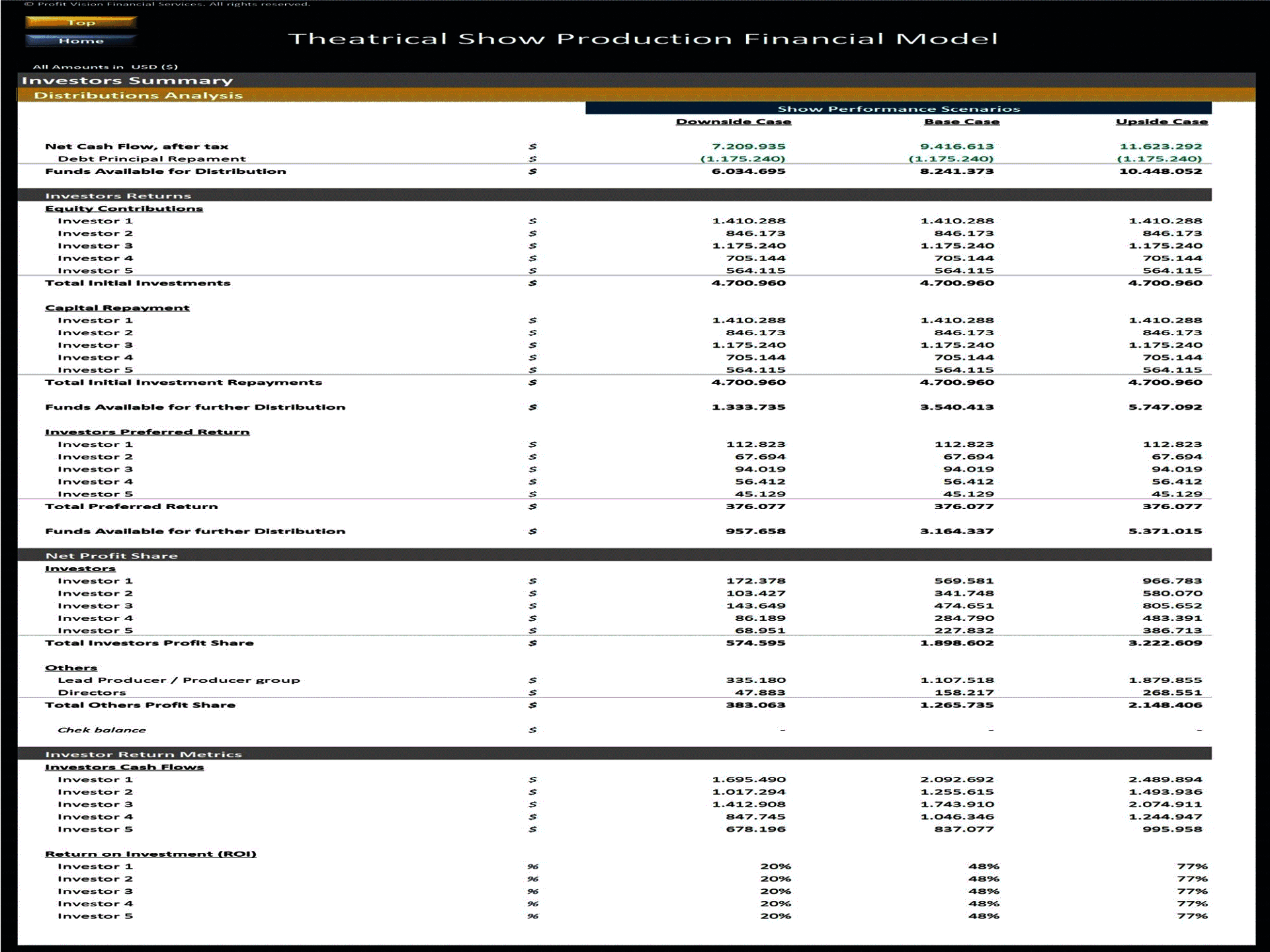Select the Downside Case column header
This screenshot has width=1270, height=952.
pos(734,121)
